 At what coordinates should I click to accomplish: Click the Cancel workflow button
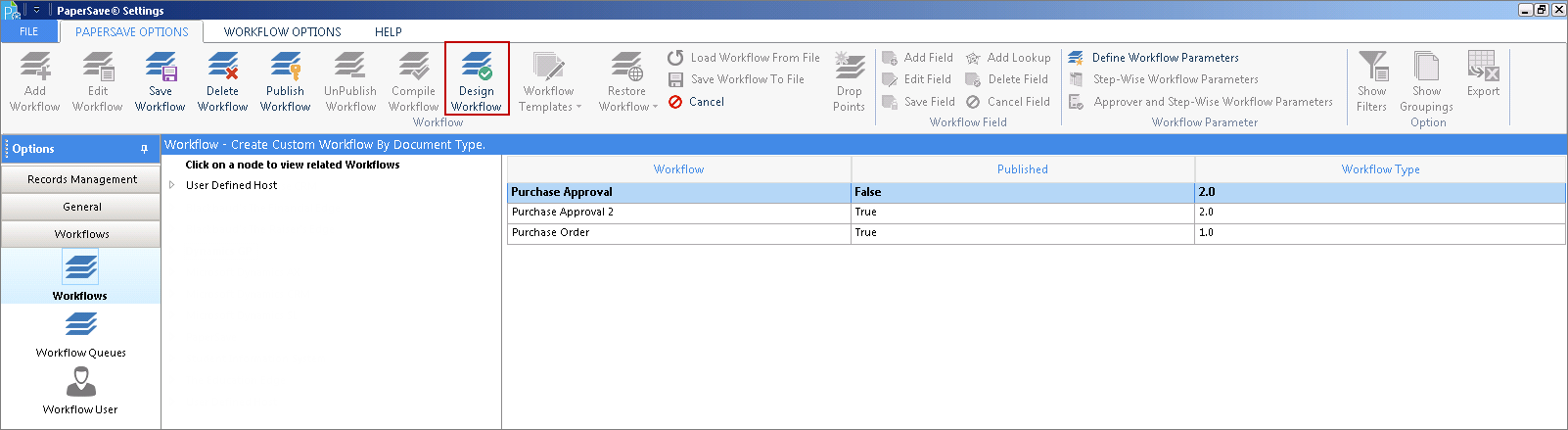[x=696, y=102]
